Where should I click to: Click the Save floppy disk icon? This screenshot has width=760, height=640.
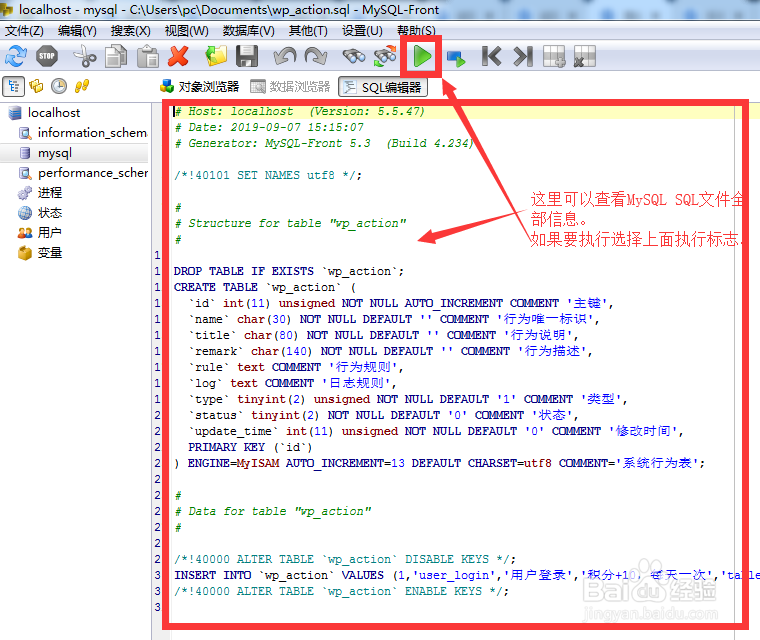click(247, 56)
